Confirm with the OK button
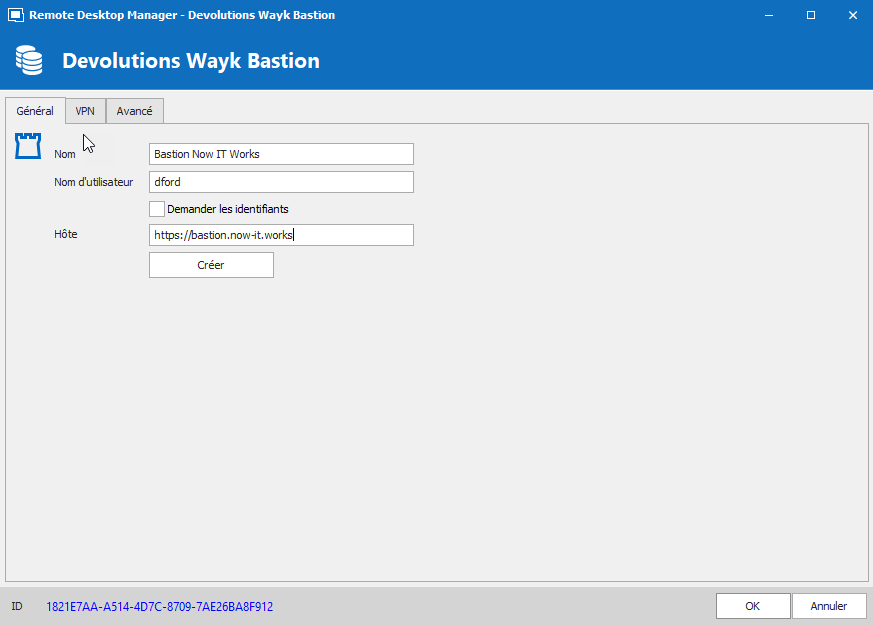This screenshot has height=625, width=873. pyautogui.click(x=753, y=606)
